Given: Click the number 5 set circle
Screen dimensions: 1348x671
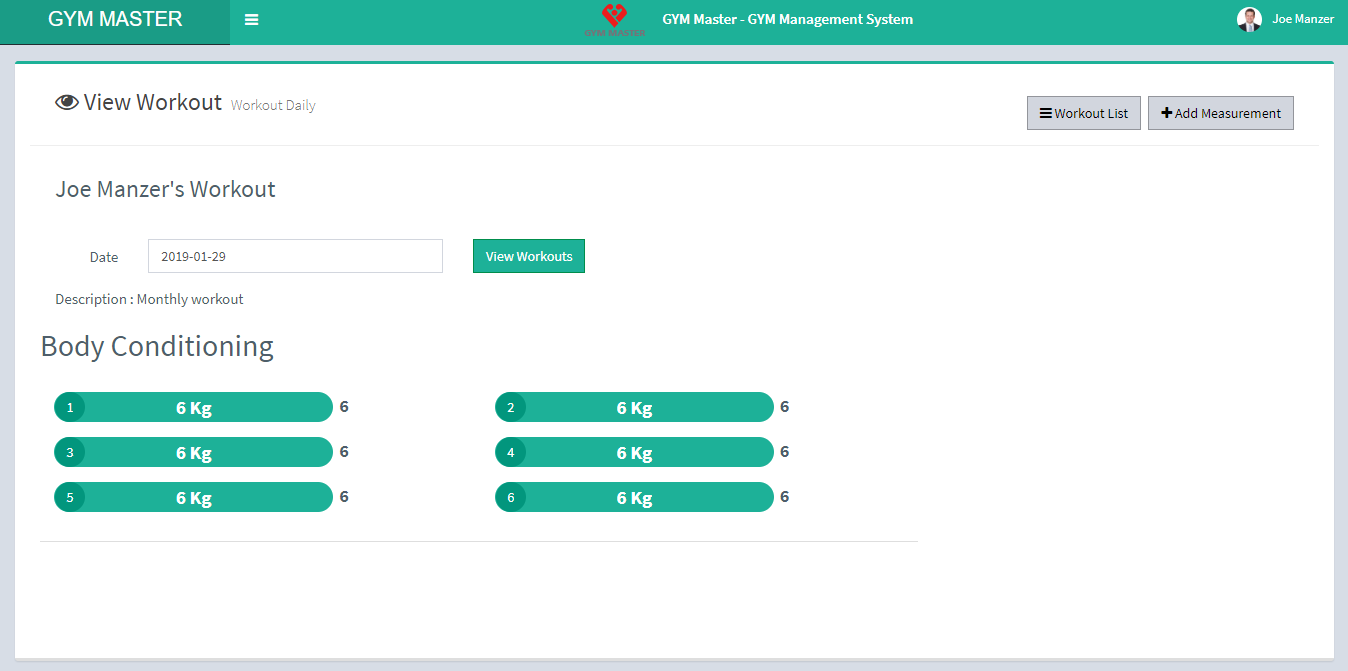Looking at the screenshot, I should [x=70, y=498].
